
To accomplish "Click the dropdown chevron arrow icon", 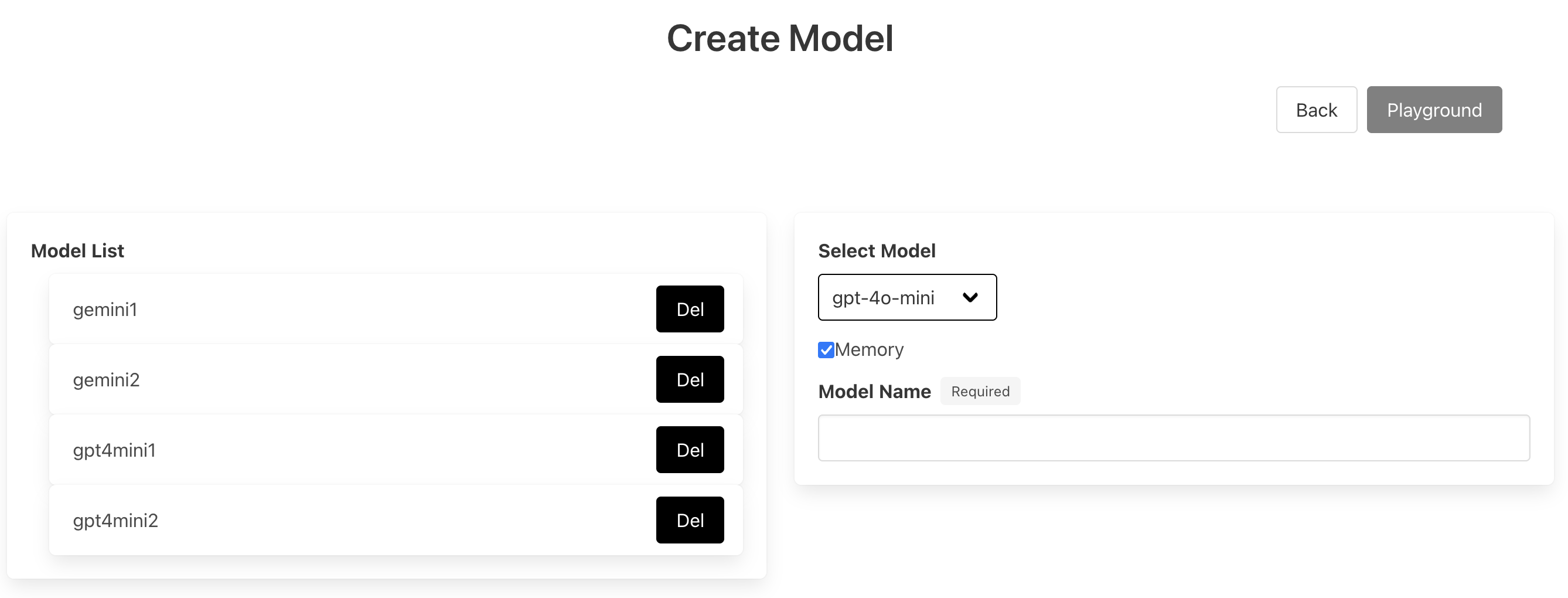I will pos(970,297).
